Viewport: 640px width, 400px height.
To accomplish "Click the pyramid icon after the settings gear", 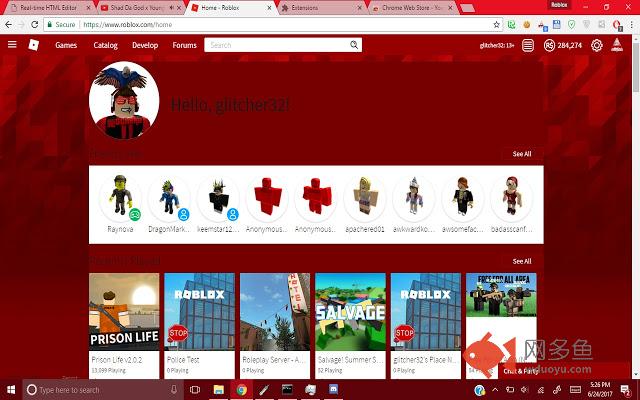I will (617, 45).
